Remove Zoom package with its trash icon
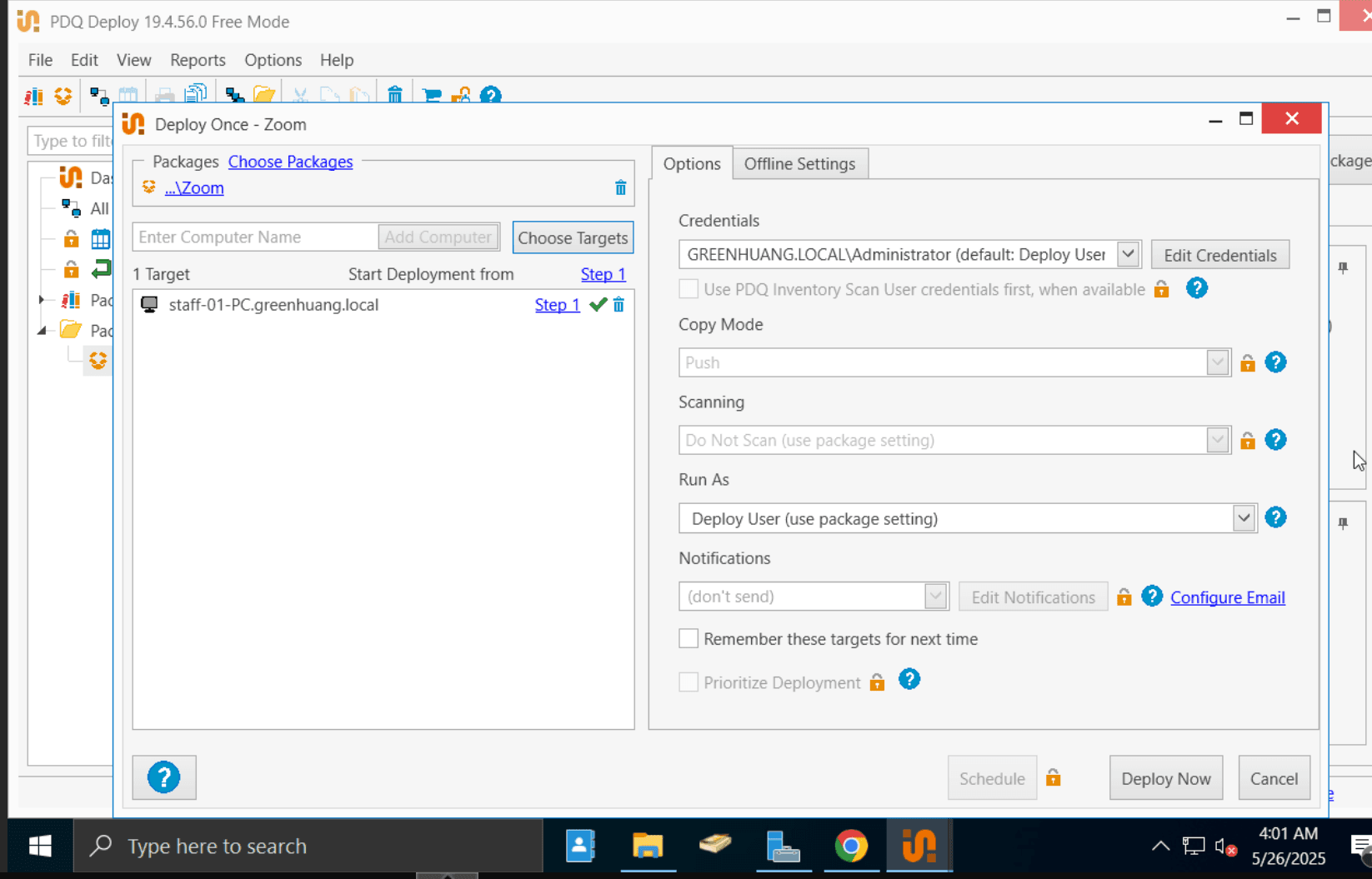Viewport: 1372px width, 879px height. pyautogui.click(x=620, y=188)
